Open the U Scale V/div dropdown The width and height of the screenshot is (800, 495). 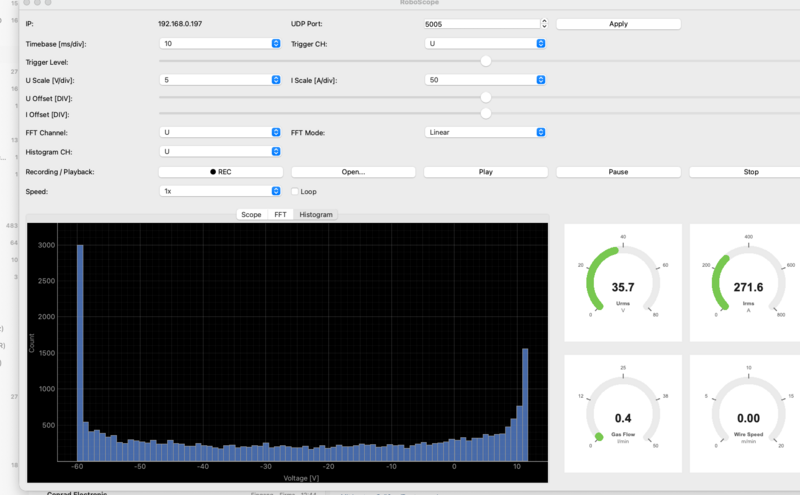pyautogui.click(x=220, y=80)
